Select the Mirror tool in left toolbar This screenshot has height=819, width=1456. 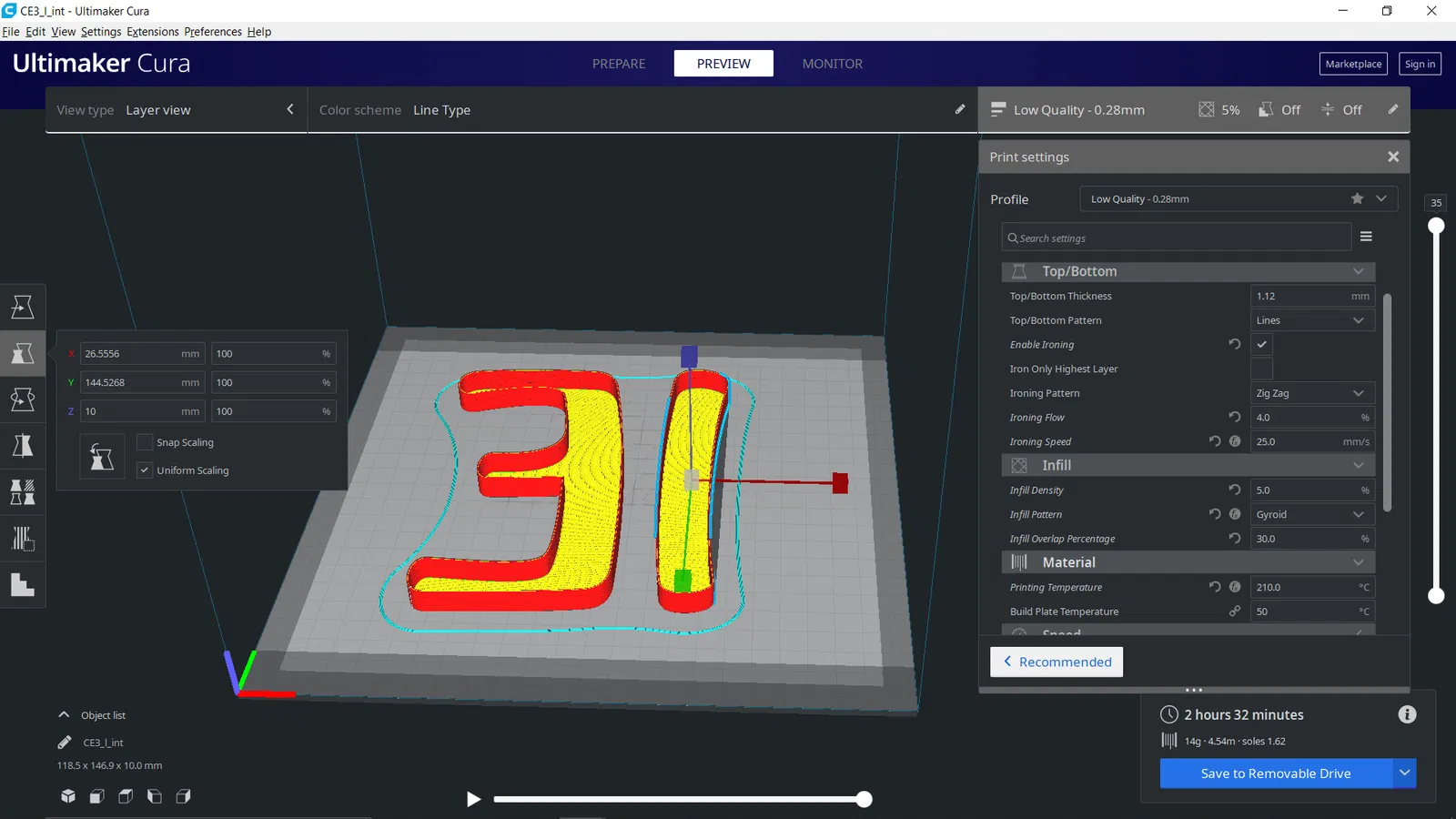click(x=23, y=446)
